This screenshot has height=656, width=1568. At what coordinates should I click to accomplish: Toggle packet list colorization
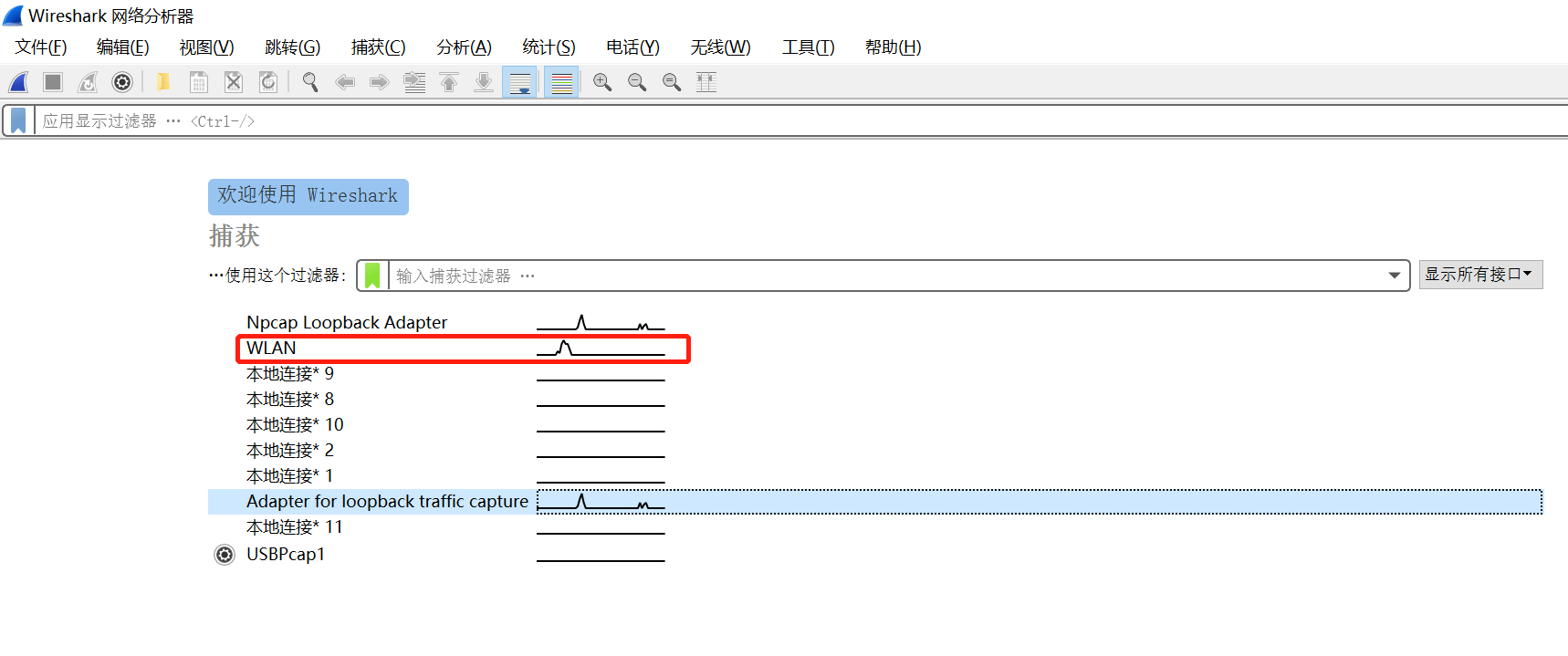click(562, 82)
